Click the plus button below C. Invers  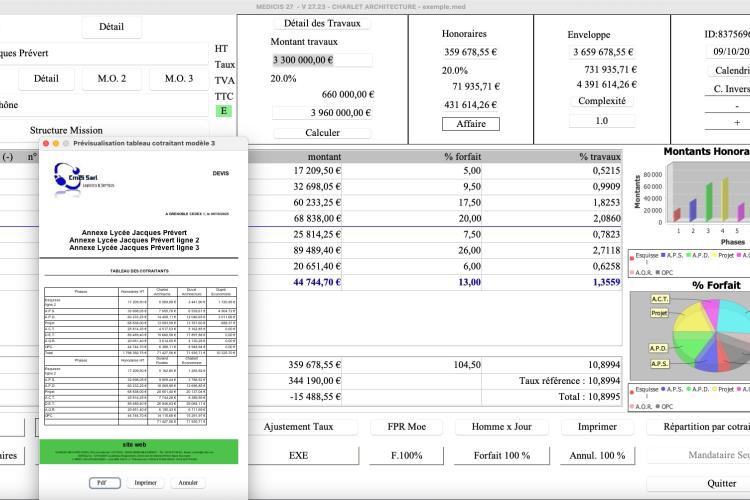[x=729, y=123]
